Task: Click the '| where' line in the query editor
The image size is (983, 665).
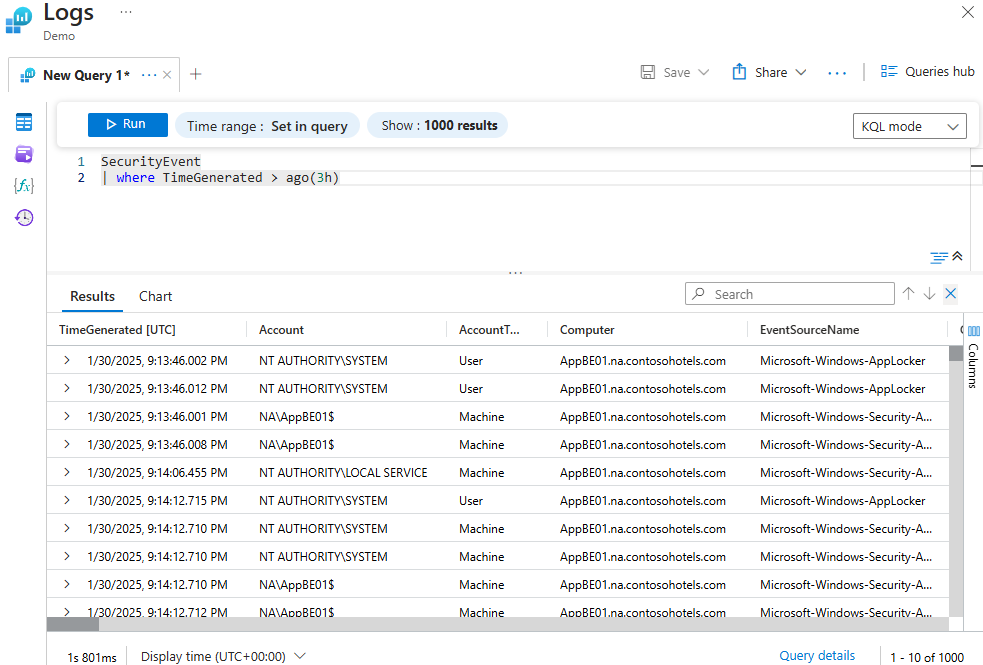Action: click(220, 177)
